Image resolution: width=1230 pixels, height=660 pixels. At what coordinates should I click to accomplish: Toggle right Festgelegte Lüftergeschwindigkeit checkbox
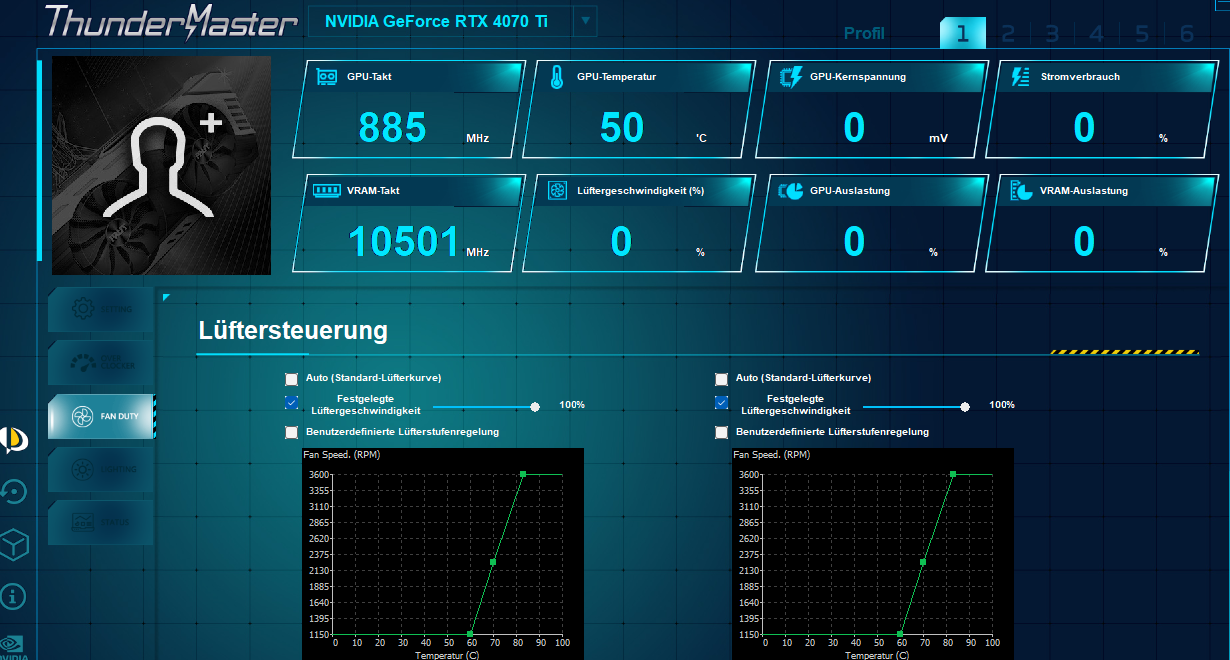[721, 402]
